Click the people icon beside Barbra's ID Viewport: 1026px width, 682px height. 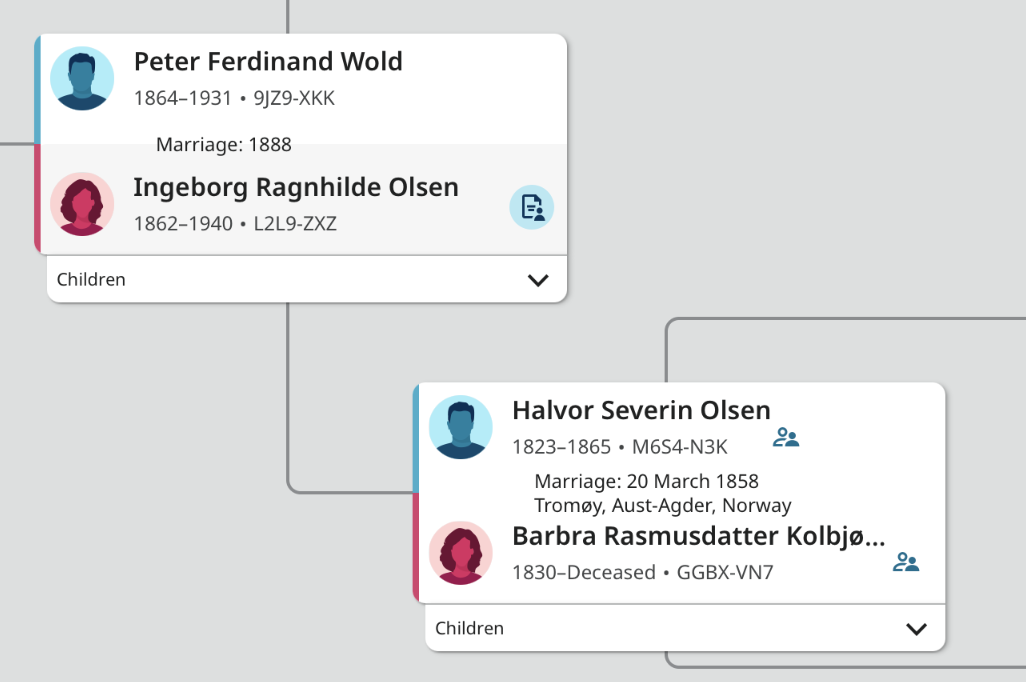pyautogui.click(x=906, y=562)
